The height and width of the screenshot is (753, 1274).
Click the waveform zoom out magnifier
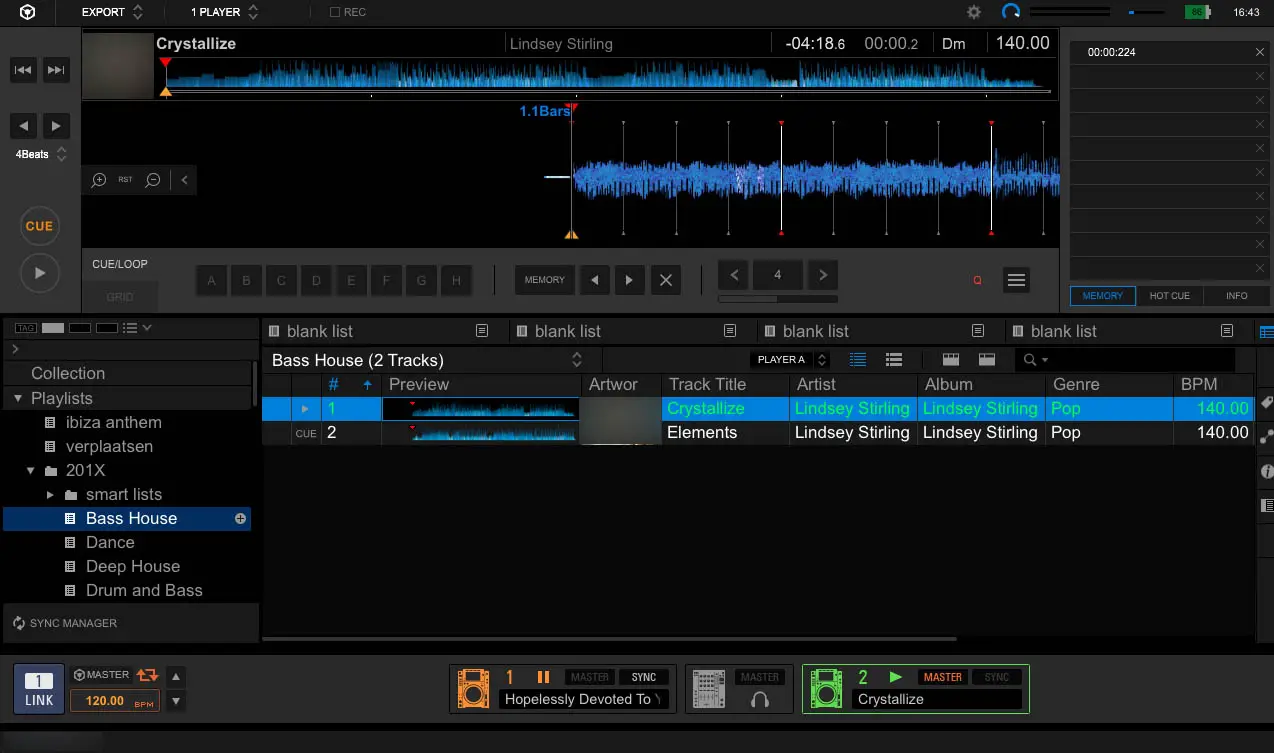coord(153,180)
